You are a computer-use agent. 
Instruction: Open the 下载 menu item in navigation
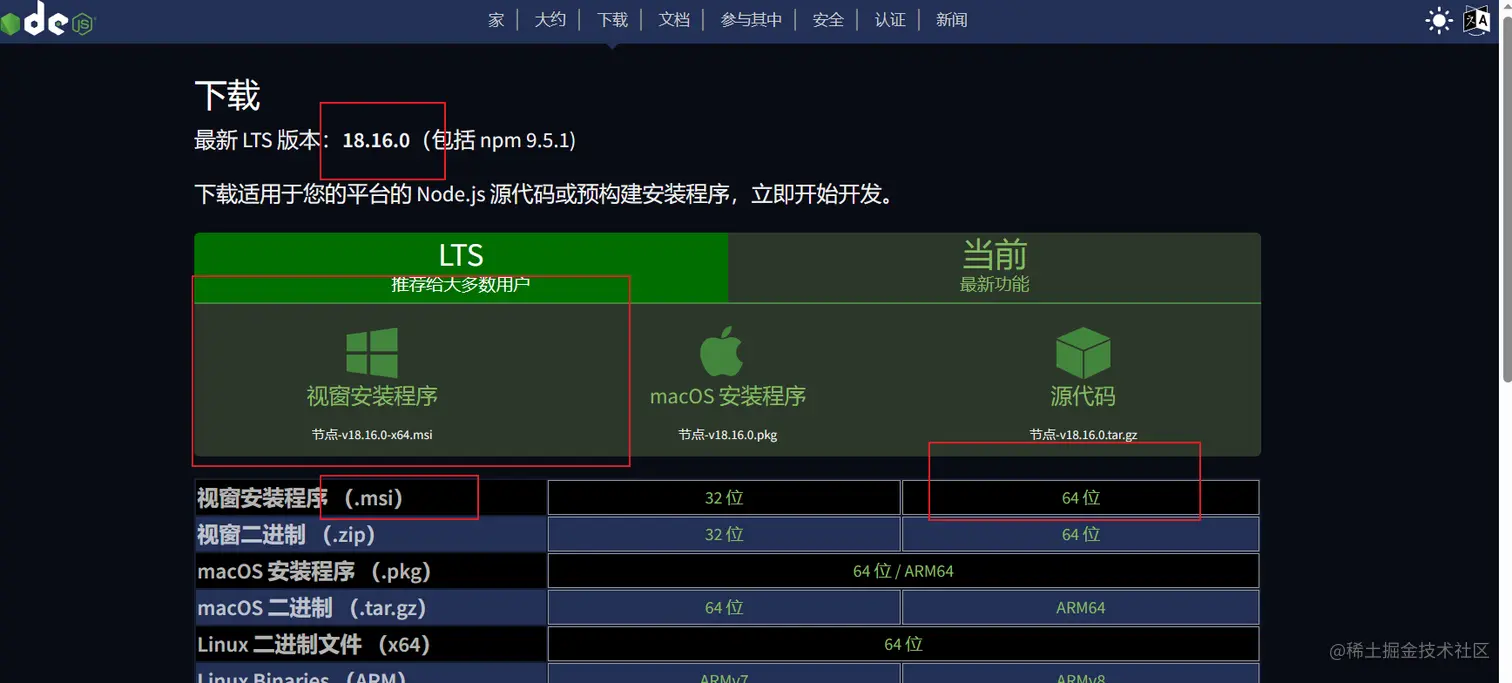(x=612, y=20)
